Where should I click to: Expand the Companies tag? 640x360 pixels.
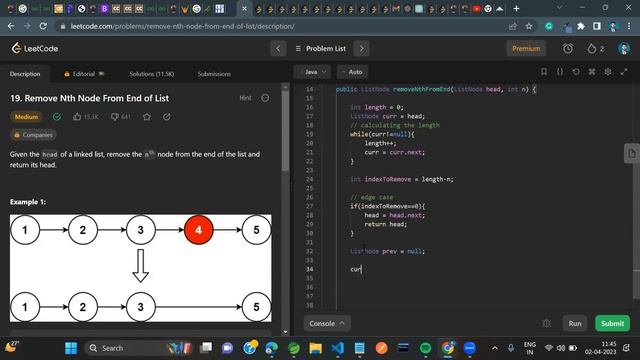coord(33,135)
